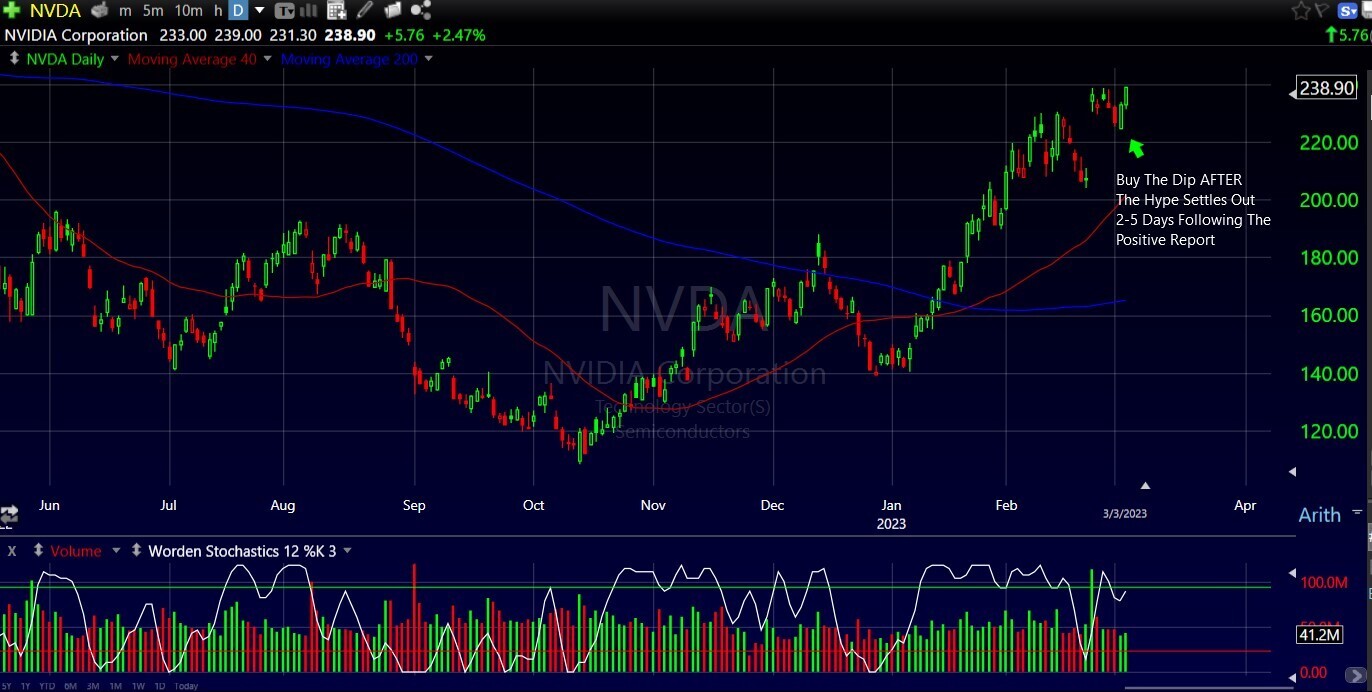Open the folder icon in top toolbar
1372x692 pixels.
click(x=393, y=11)
